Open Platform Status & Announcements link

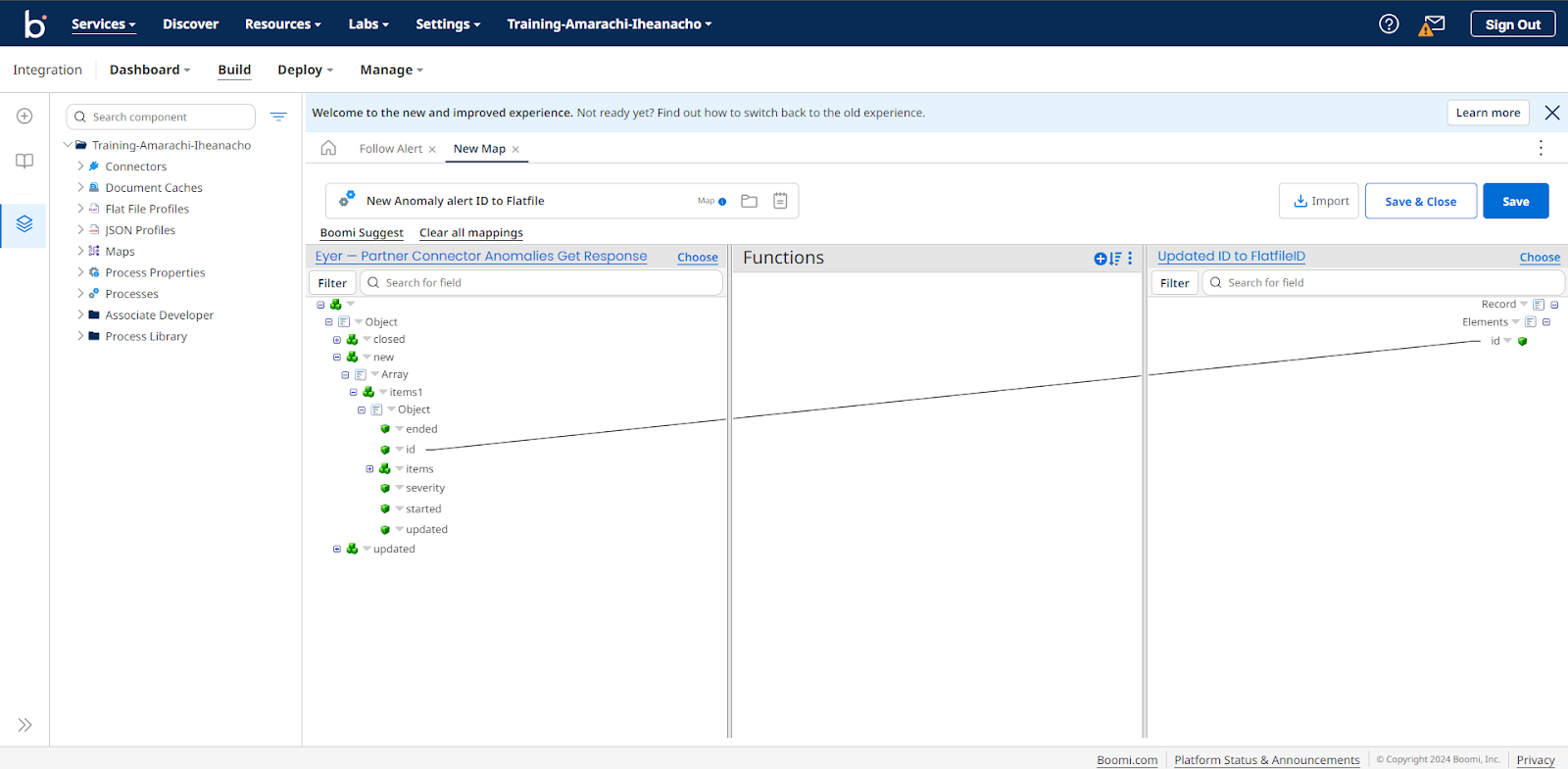click(1266, 759)
